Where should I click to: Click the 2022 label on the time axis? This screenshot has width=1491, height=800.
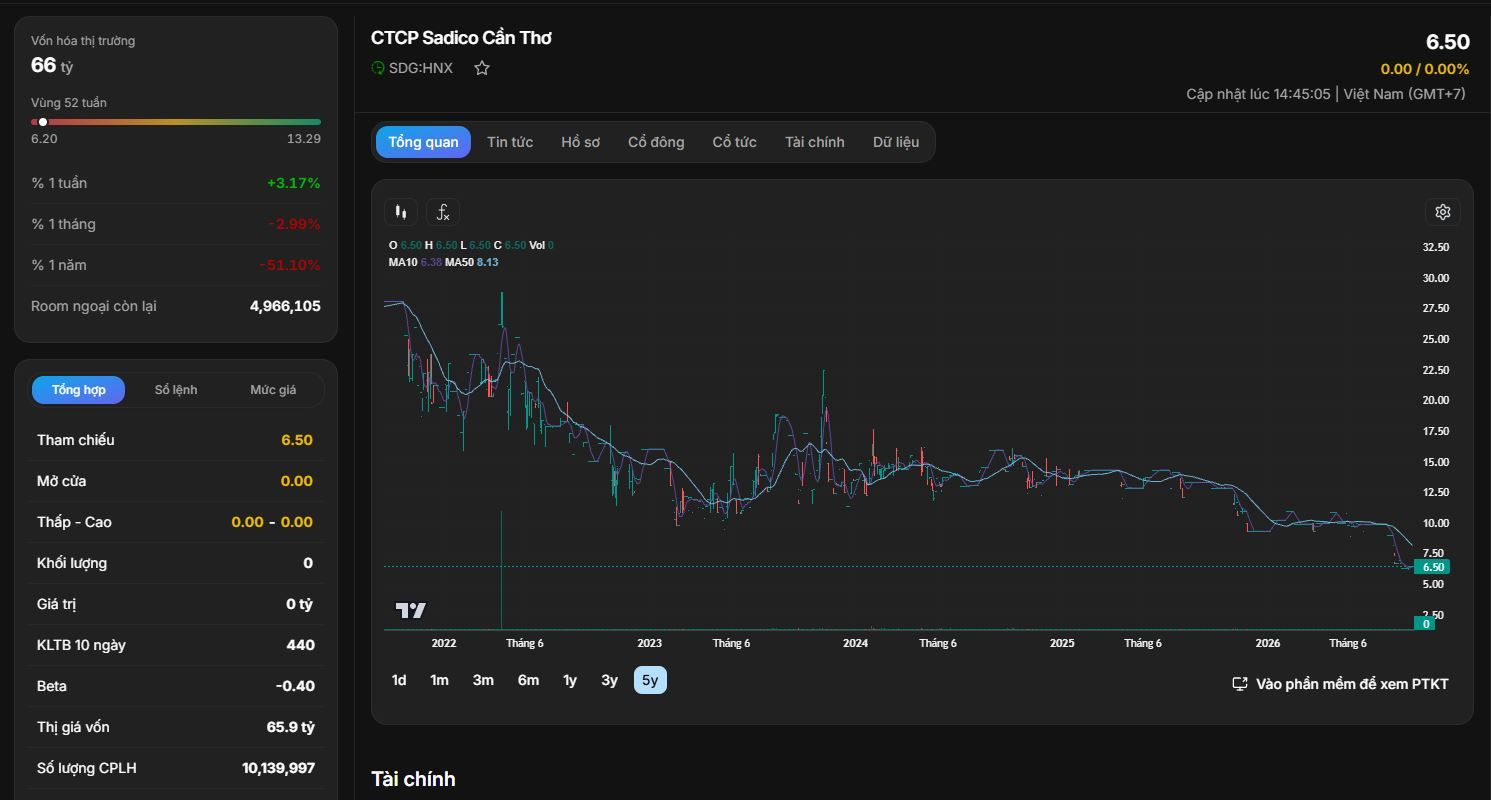tap(444, 643)
